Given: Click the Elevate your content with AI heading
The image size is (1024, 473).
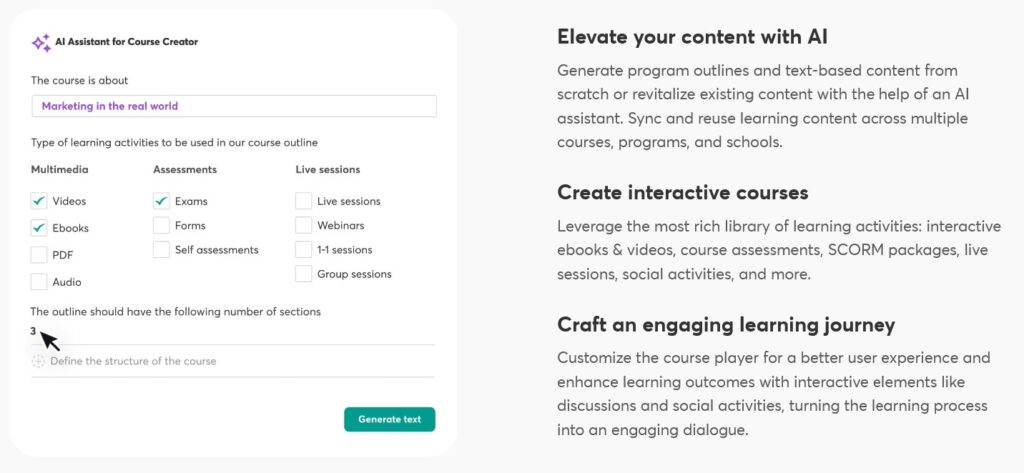Looking at the screenshot, I should coord(692,37).
